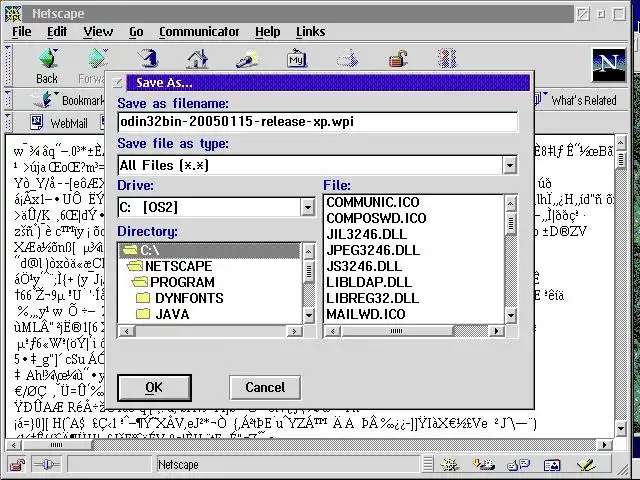This screenshot has height=480, width=640.
Task: Click the Save as filename field
Action: 318,122
